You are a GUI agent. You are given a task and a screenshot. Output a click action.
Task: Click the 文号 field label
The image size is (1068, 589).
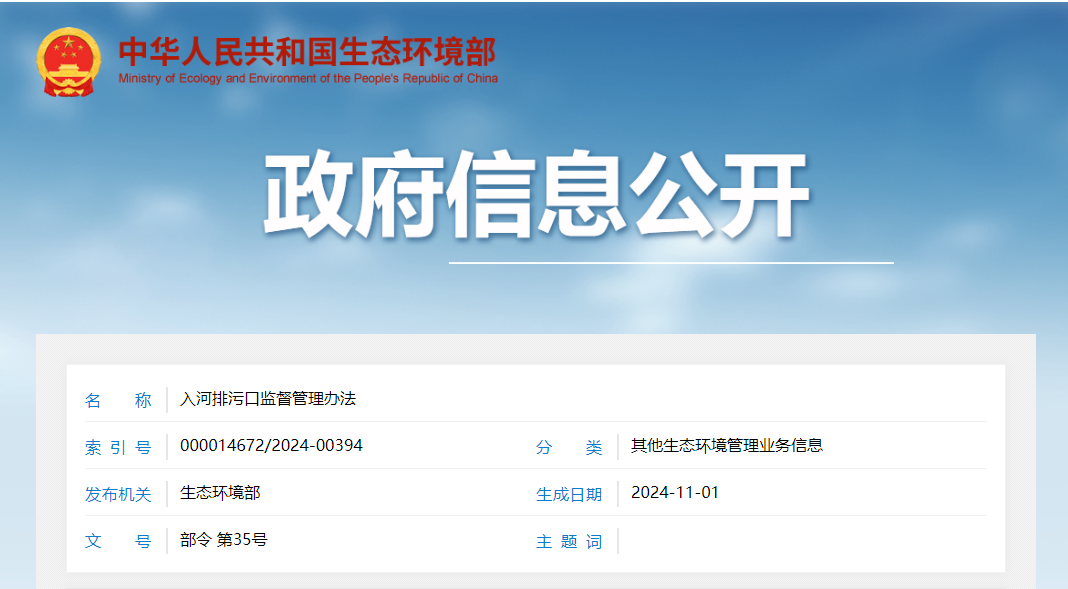pyautogui.click(x=118, y=541)
